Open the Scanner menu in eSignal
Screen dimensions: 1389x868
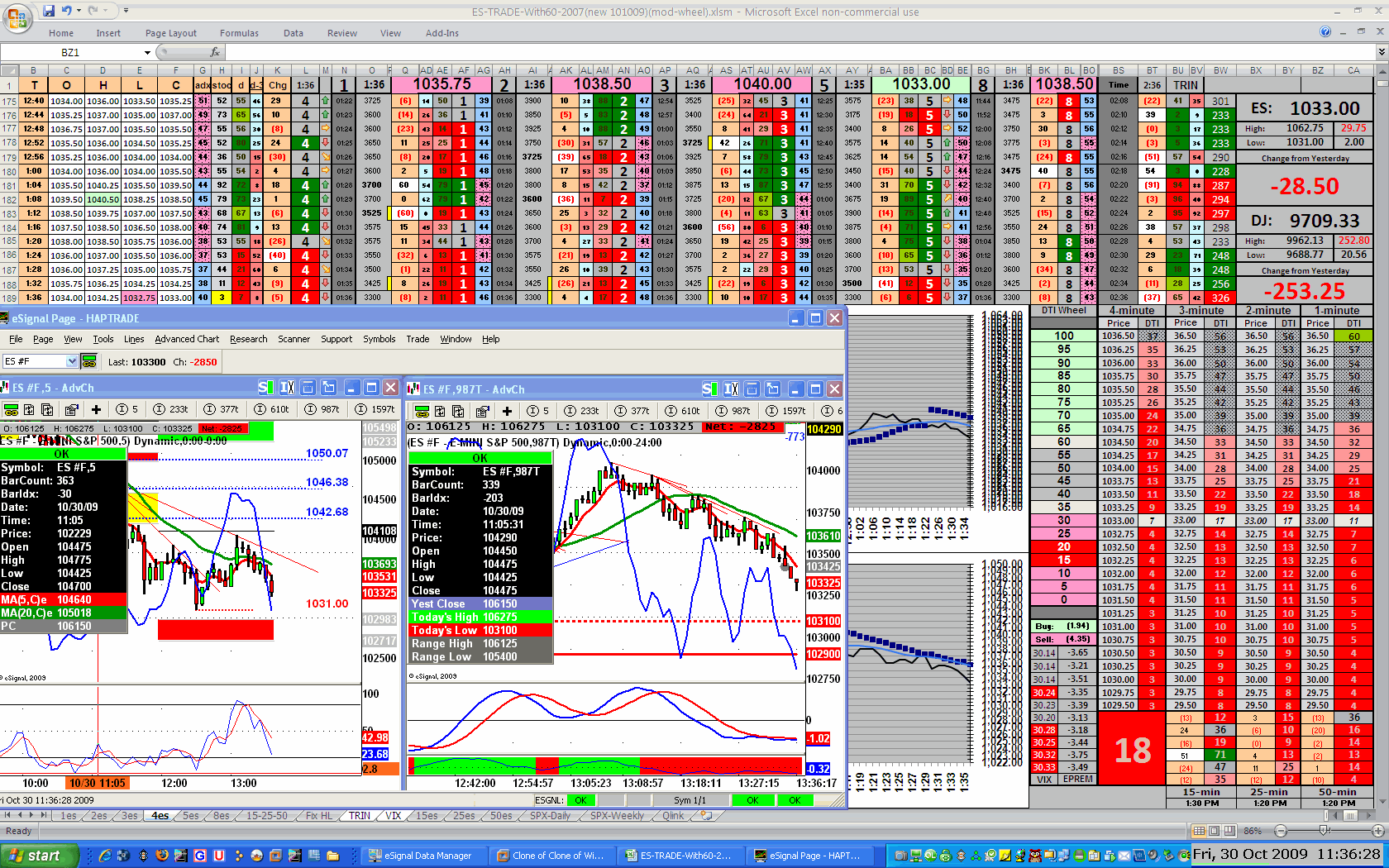click(294, 339)
